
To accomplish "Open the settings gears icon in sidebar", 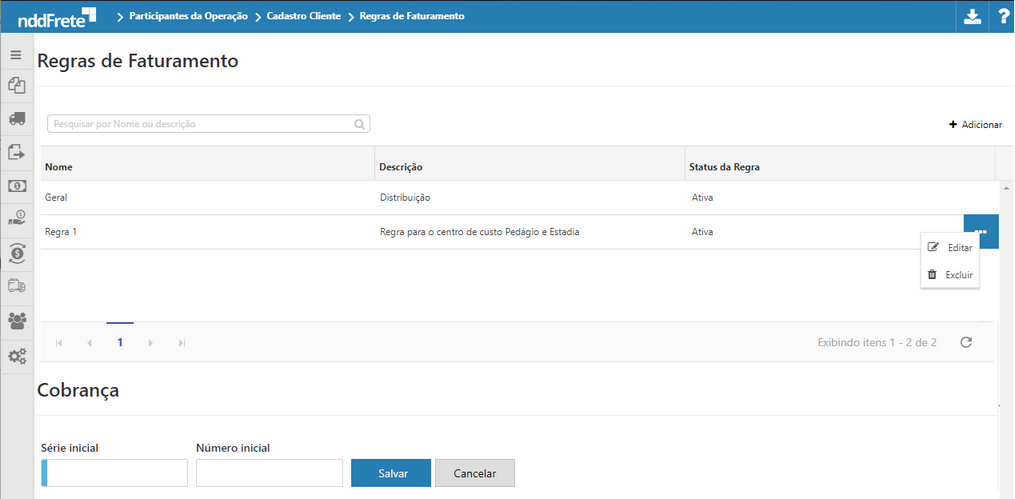I will (16, 356).
